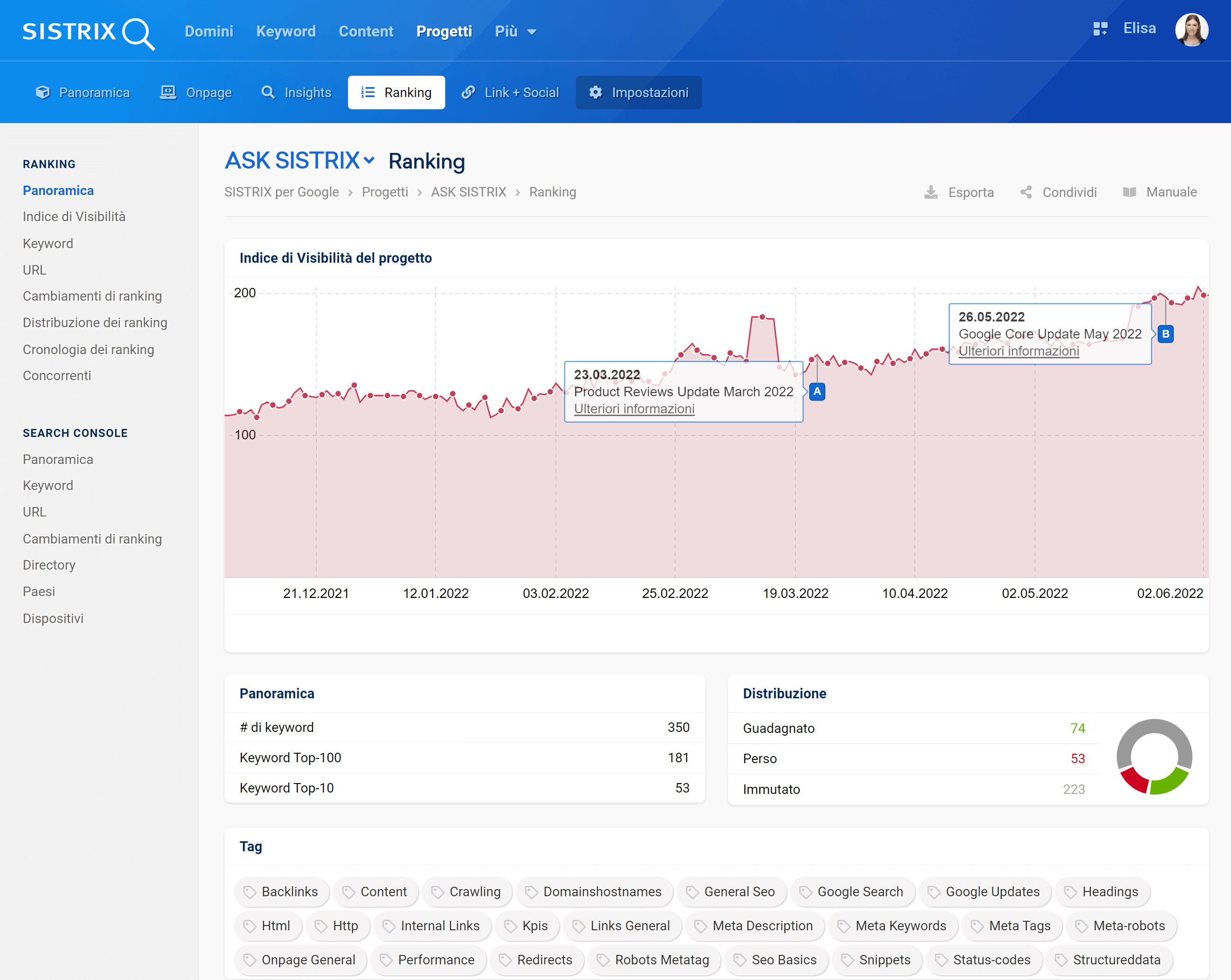Viewport: 1231px width, 980px height.
Task: Expand the ASK SISTRIX project dropdown
Action: 300,161
